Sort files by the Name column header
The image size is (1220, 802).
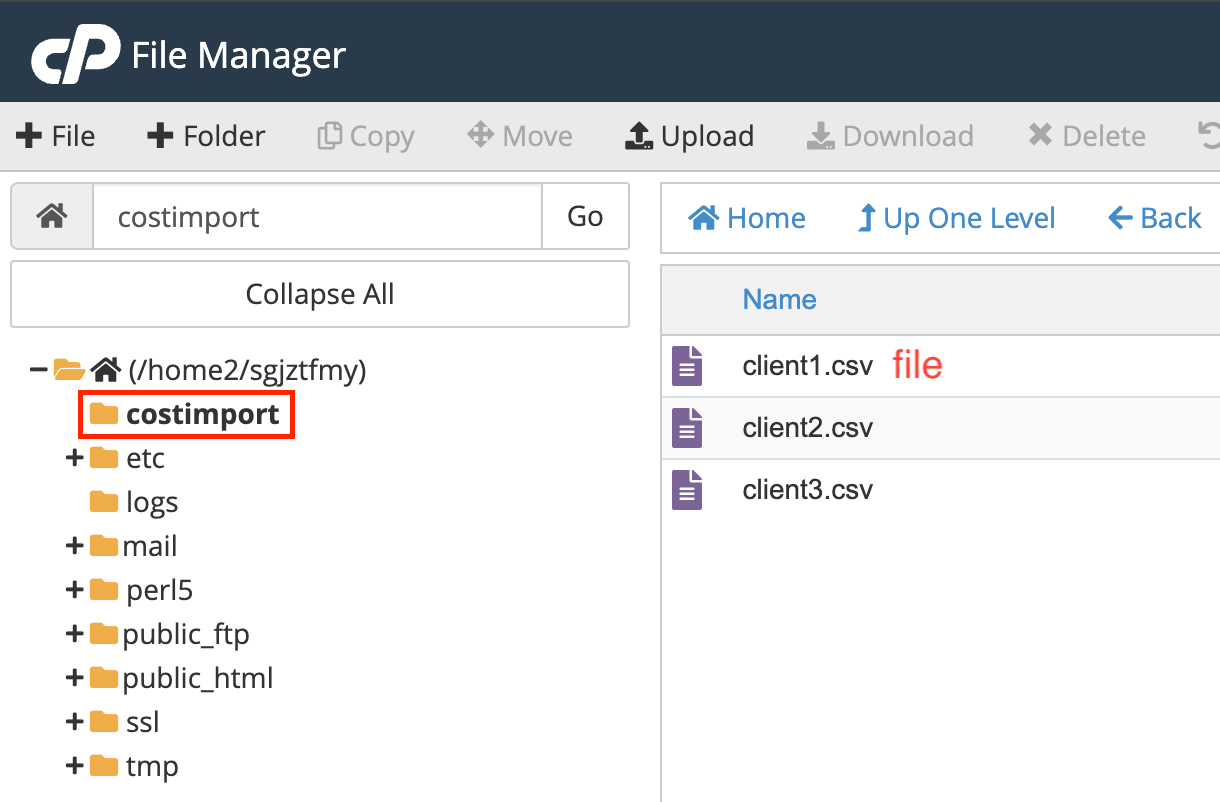[779, 299]
